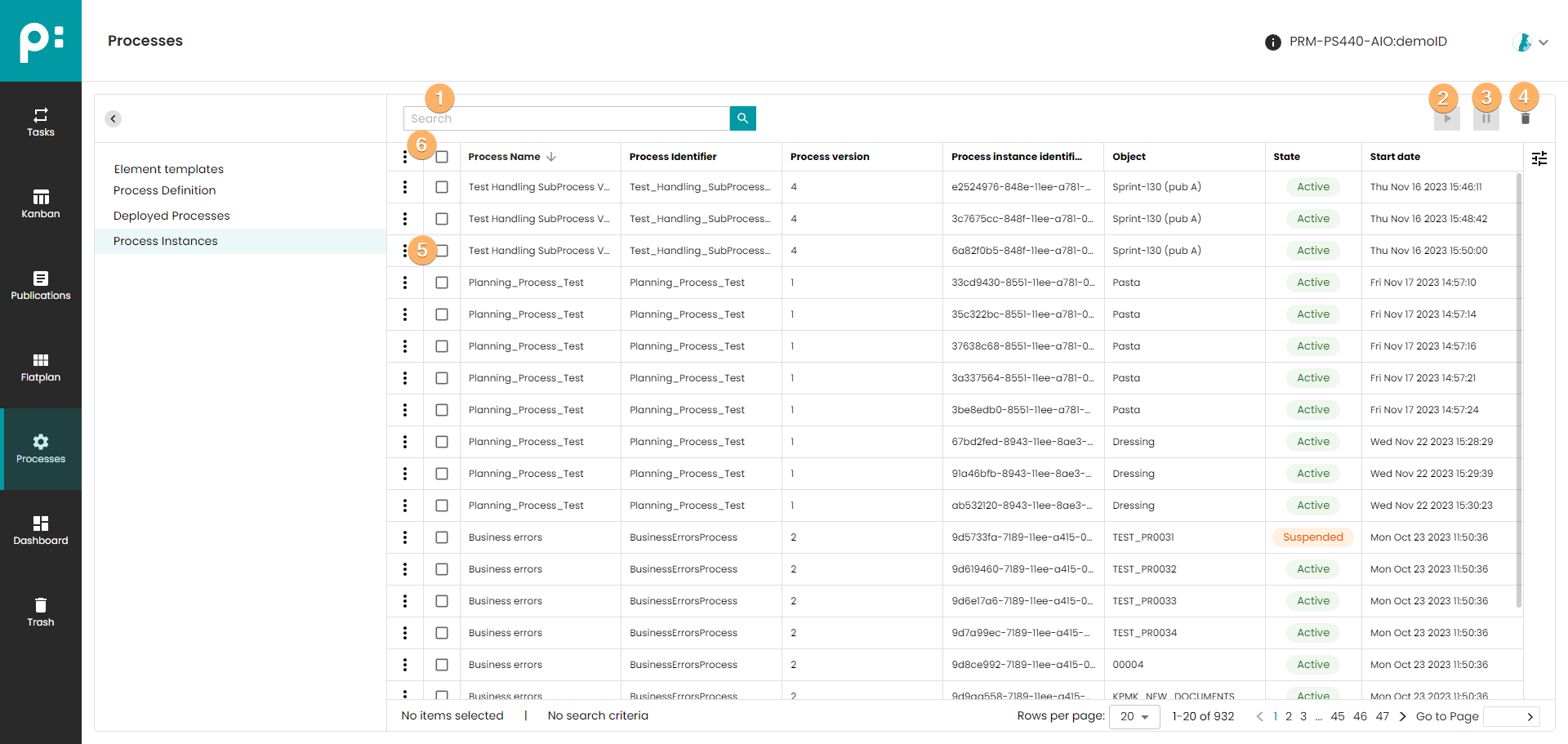This screenshot has width=1568, height=744.
Task: Select Deployed Processes in left menu
Action: click(x=171, y=216)
